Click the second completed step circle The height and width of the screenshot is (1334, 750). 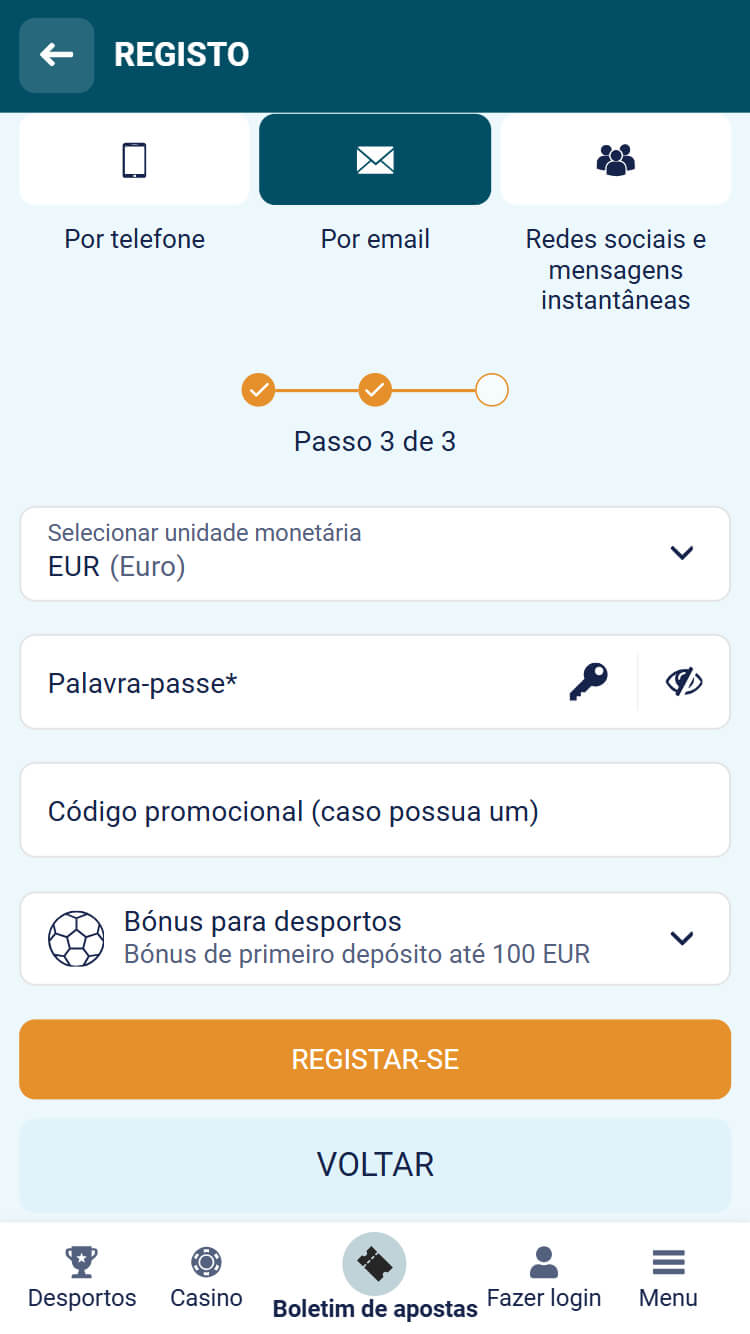375,389
